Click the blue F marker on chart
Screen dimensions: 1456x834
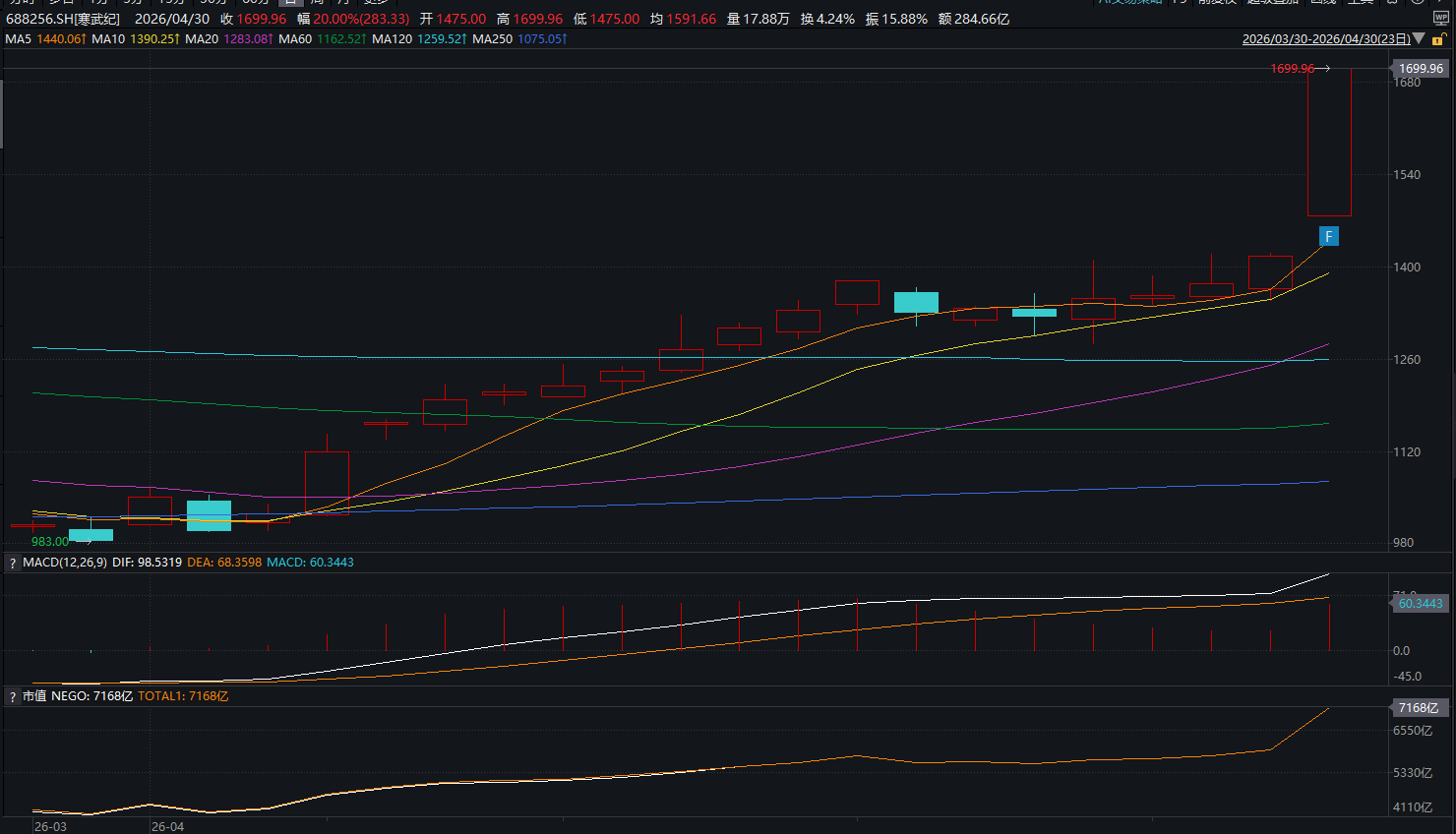(x=1329, y=236)
